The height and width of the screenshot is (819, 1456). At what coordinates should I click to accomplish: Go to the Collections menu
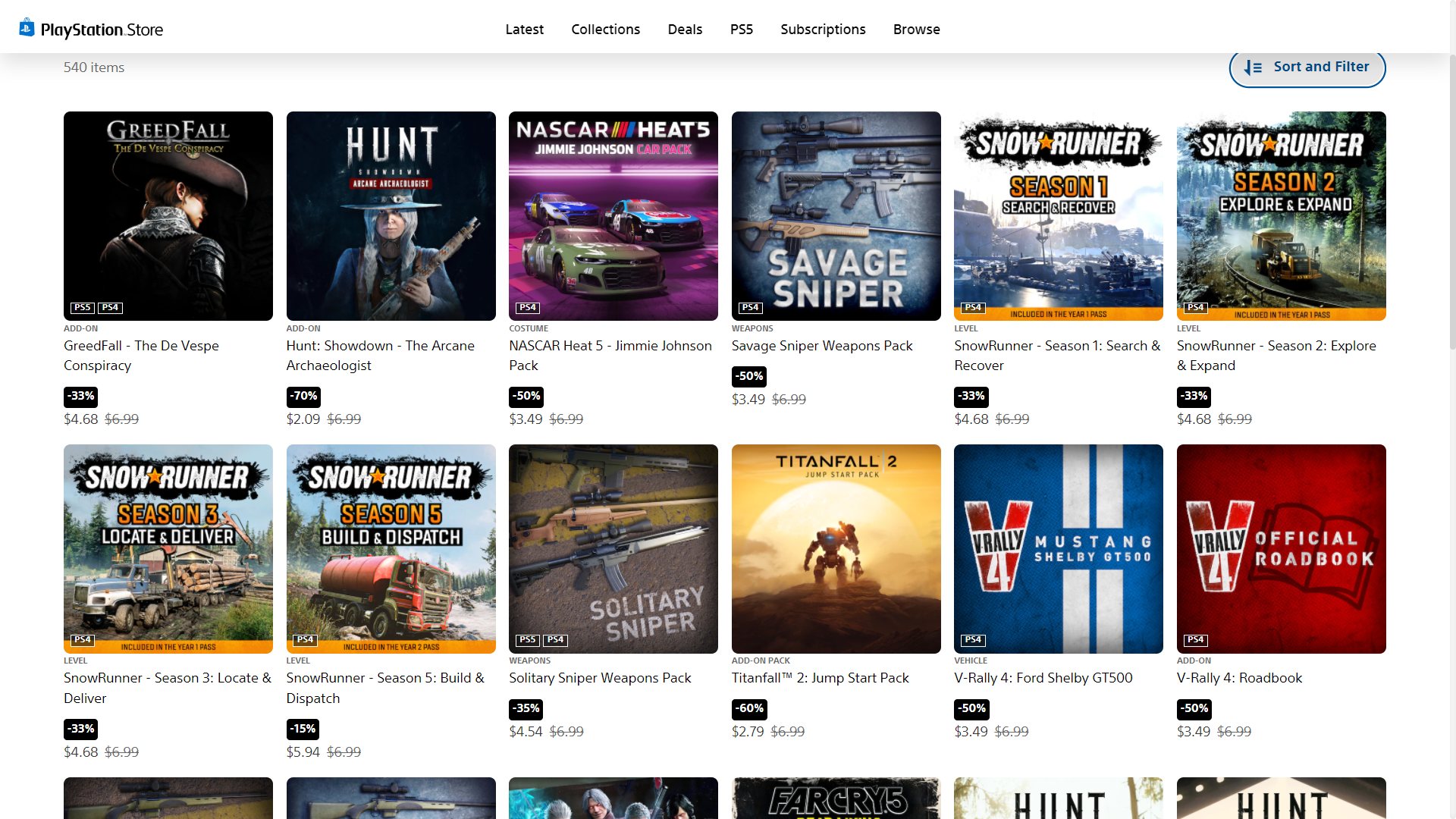click(605, 29)
